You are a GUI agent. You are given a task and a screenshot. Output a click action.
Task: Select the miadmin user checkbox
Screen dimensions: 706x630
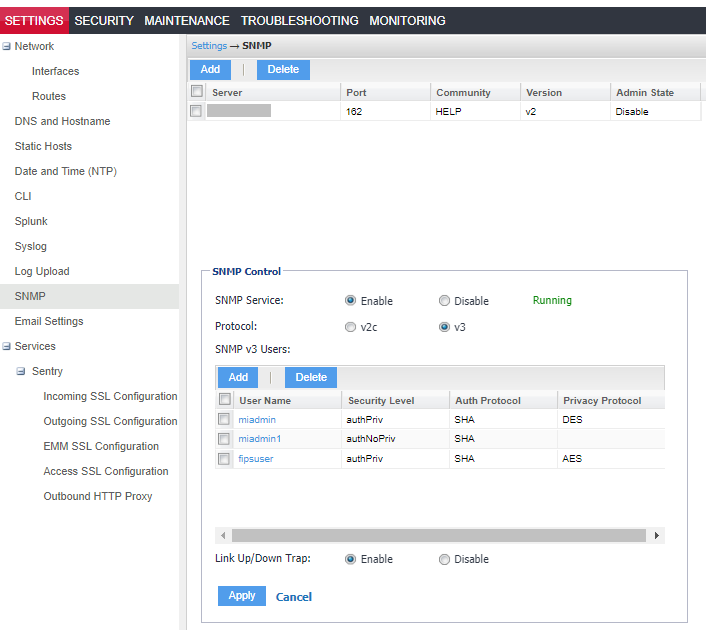(224, 420)
